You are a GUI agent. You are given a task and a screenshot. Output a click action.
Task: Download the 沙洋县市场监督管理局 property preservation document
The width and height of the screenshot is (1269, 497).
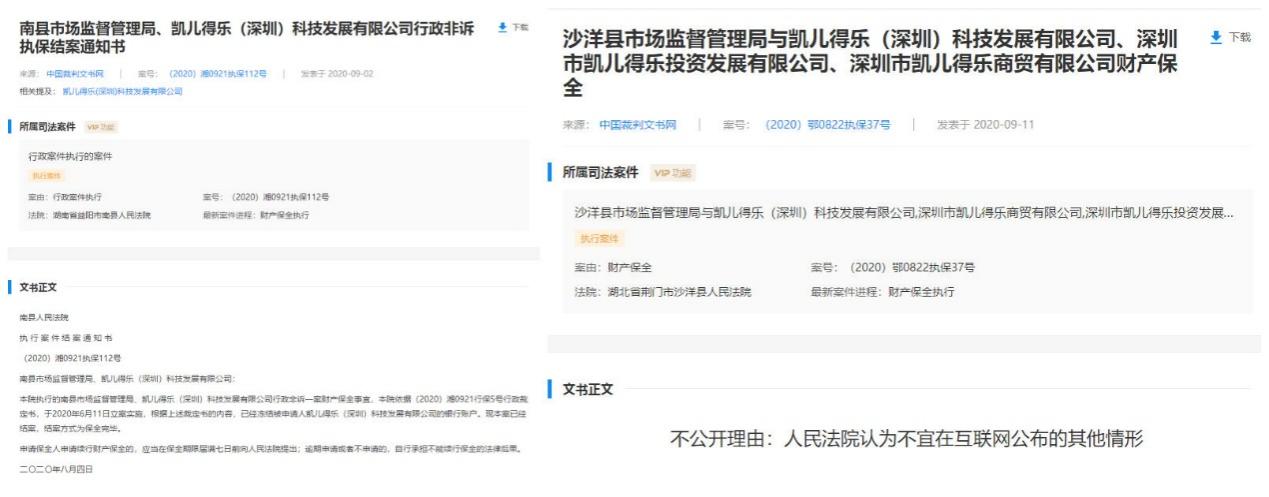coord(1229,37)
